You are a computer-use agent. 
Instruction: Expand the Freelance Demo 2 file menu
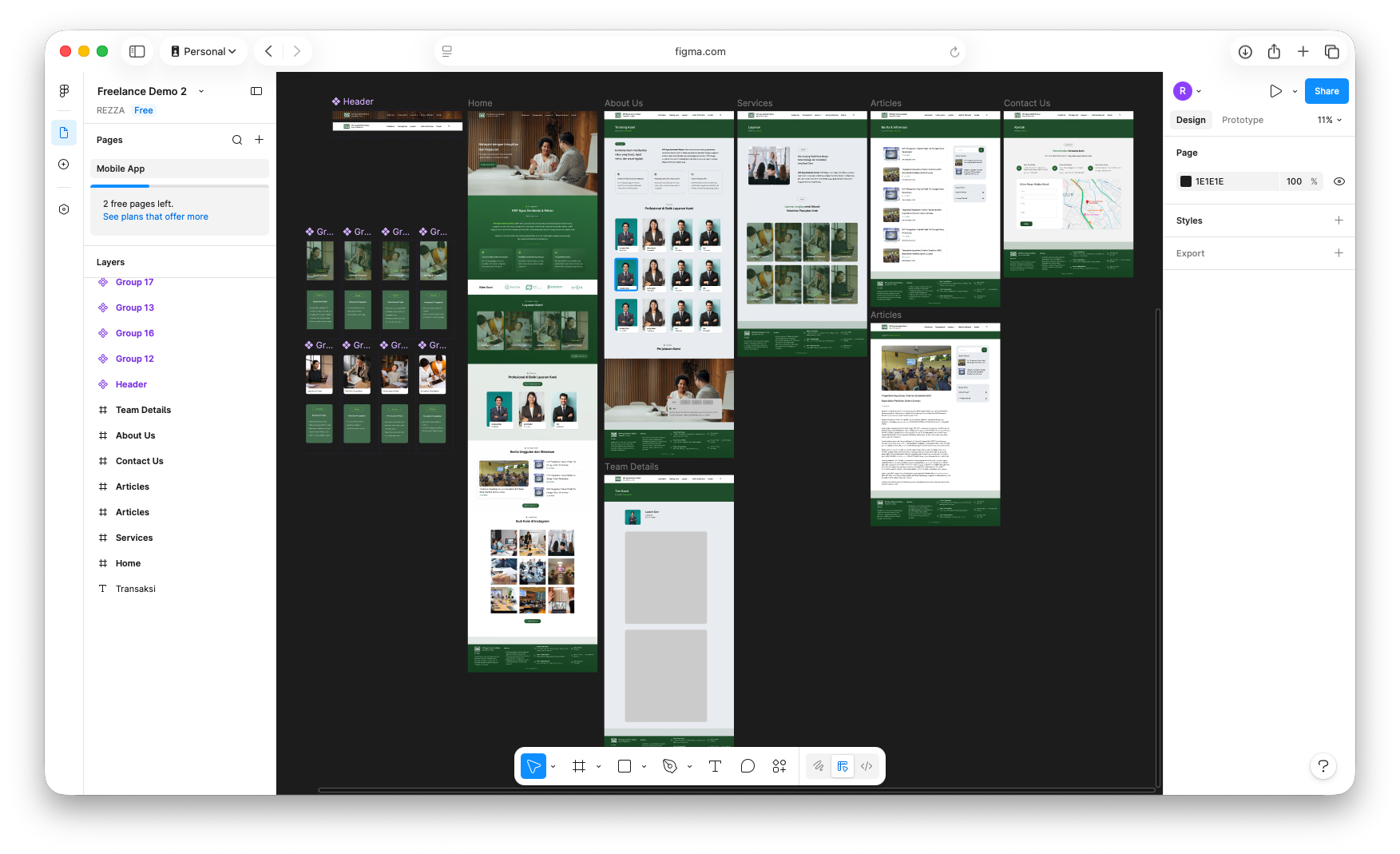(x=201, y=91)
